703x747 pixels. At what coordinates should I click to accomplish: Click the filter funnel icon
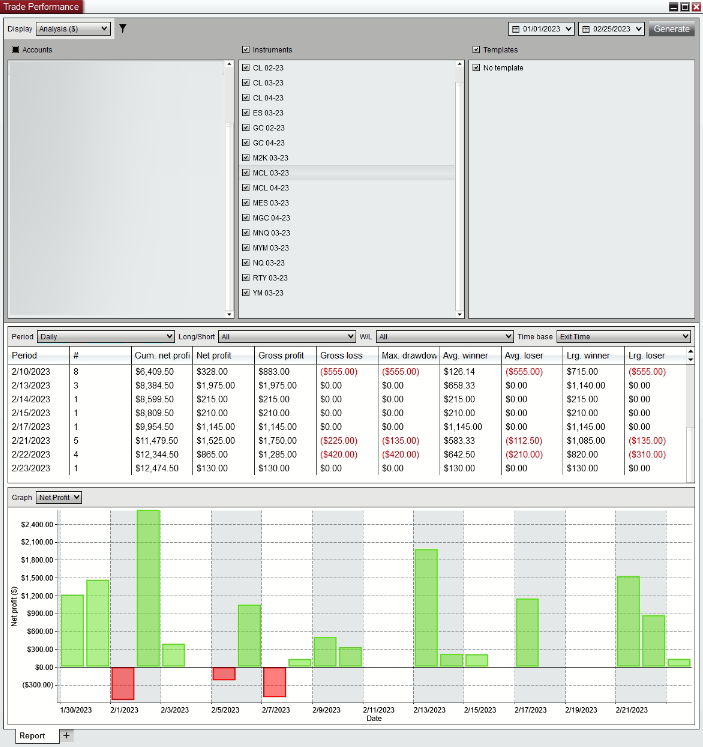click(x=122, y=29)
